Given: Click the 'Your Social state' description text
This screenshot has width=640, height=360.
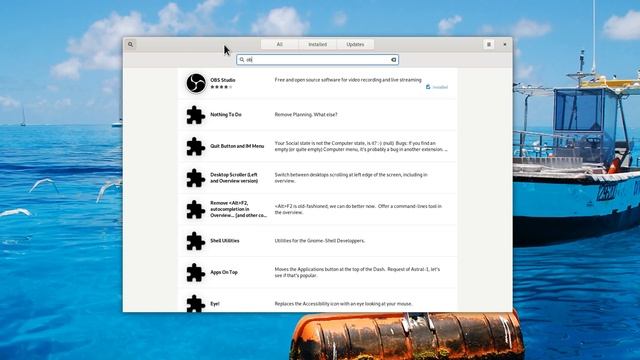Looking at the screenshot, I should [361, 146].
